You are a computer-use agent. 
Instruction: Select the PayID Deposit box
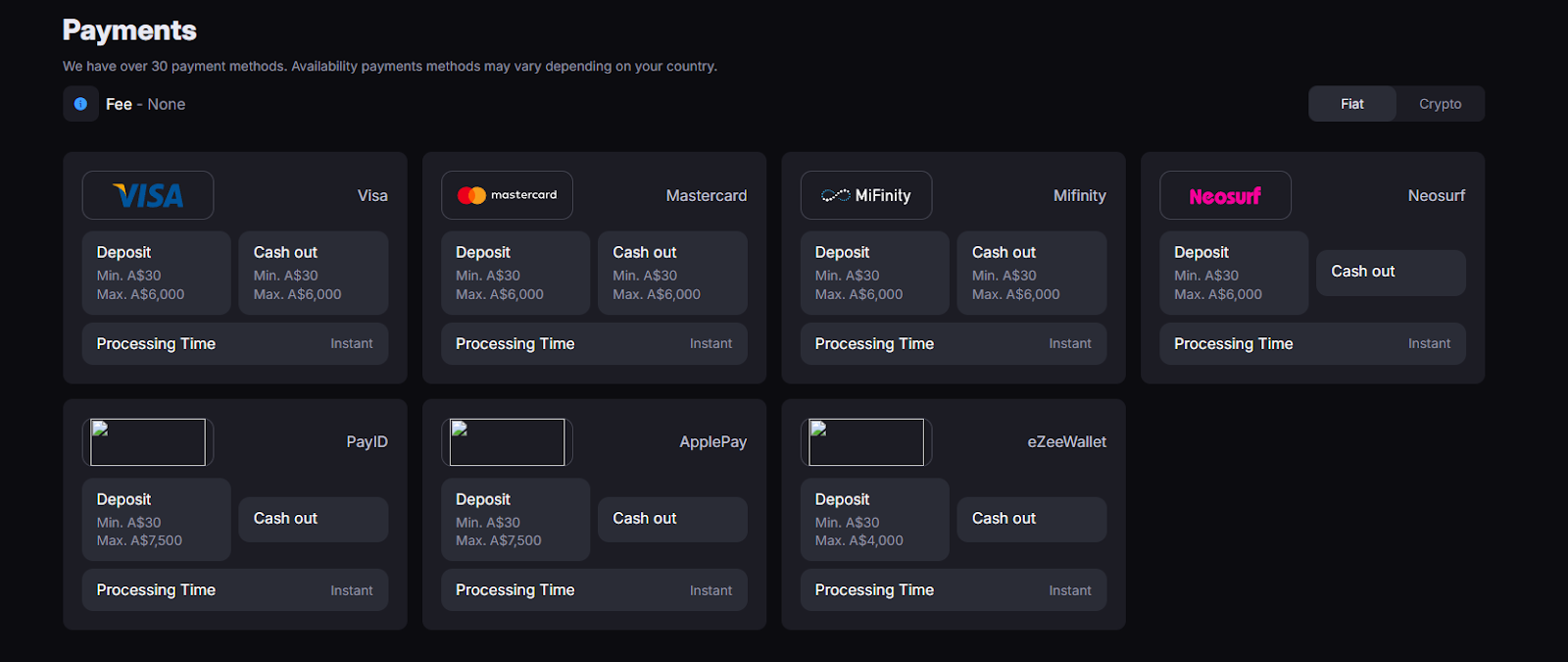click(157, 520)
